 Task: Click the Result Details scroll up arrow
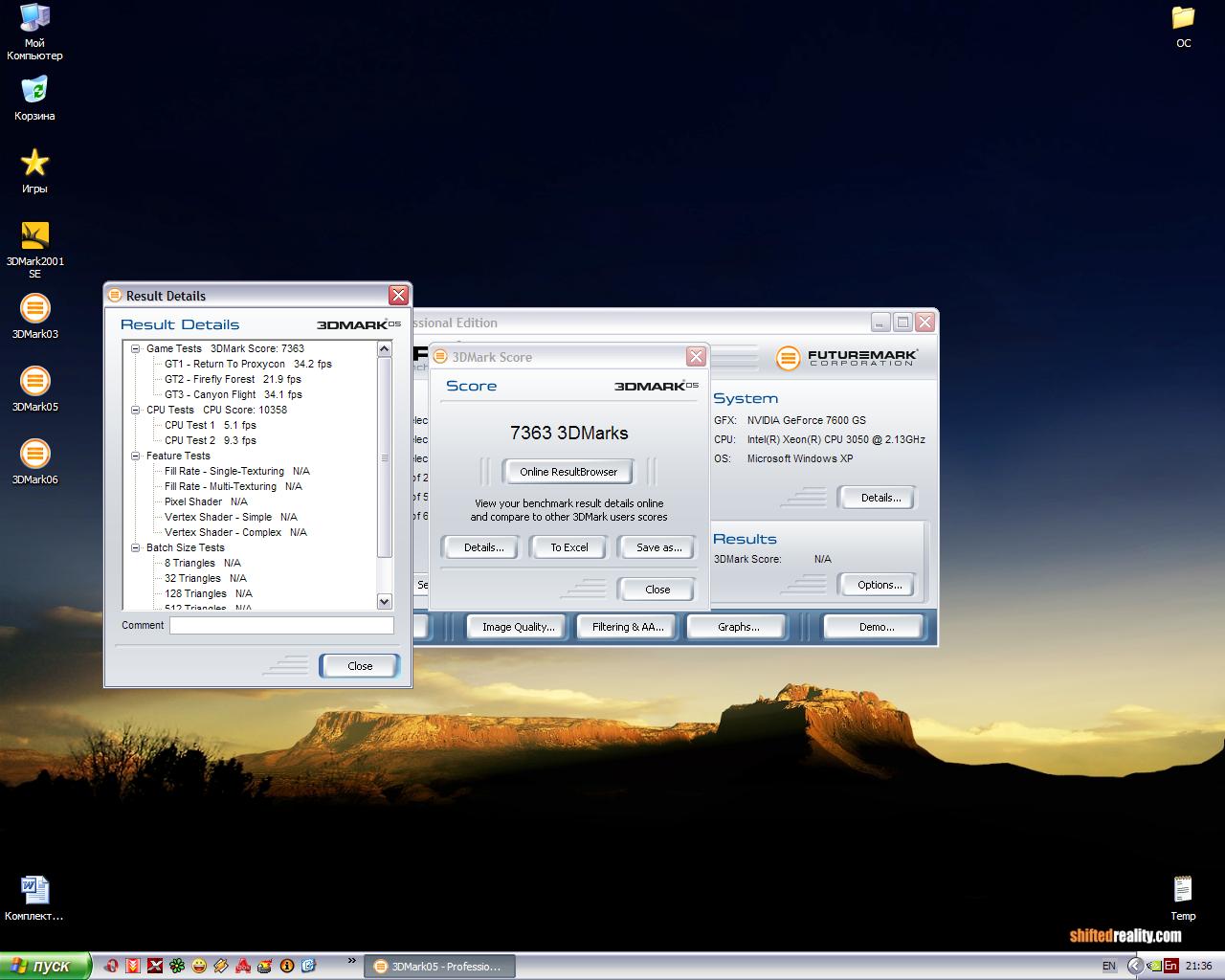[x=385, y=349]
